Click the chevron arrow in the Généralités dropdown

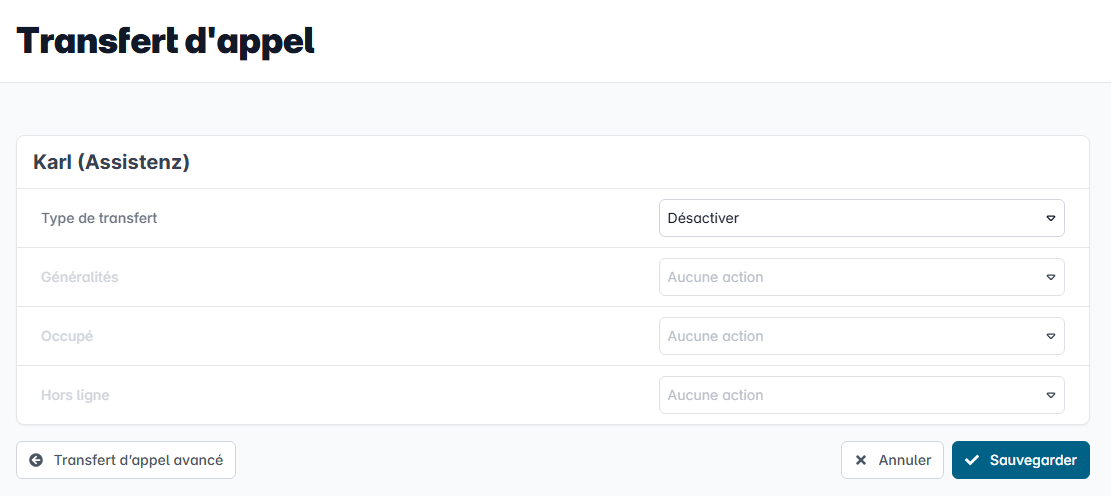pyautogui.click(x=1051, y=277)
